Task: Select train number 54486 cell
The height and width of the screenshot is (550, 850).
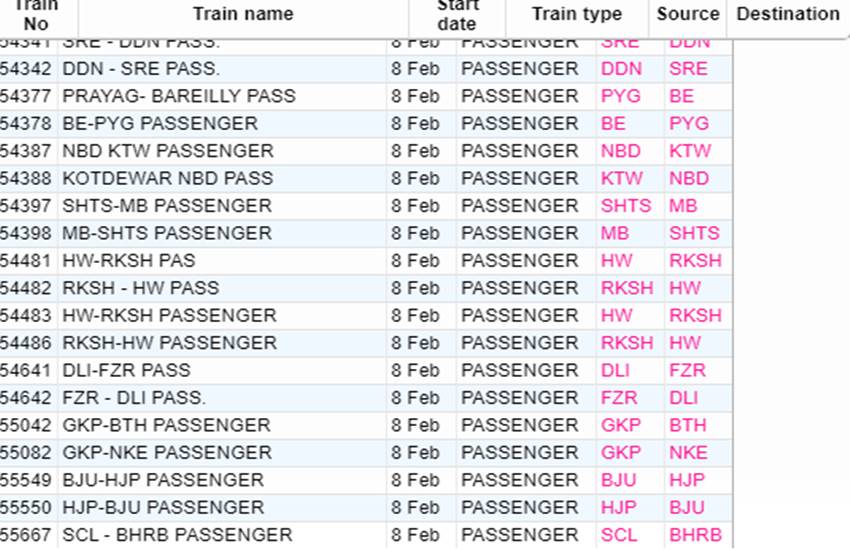Action: click(x=25, y=343)
